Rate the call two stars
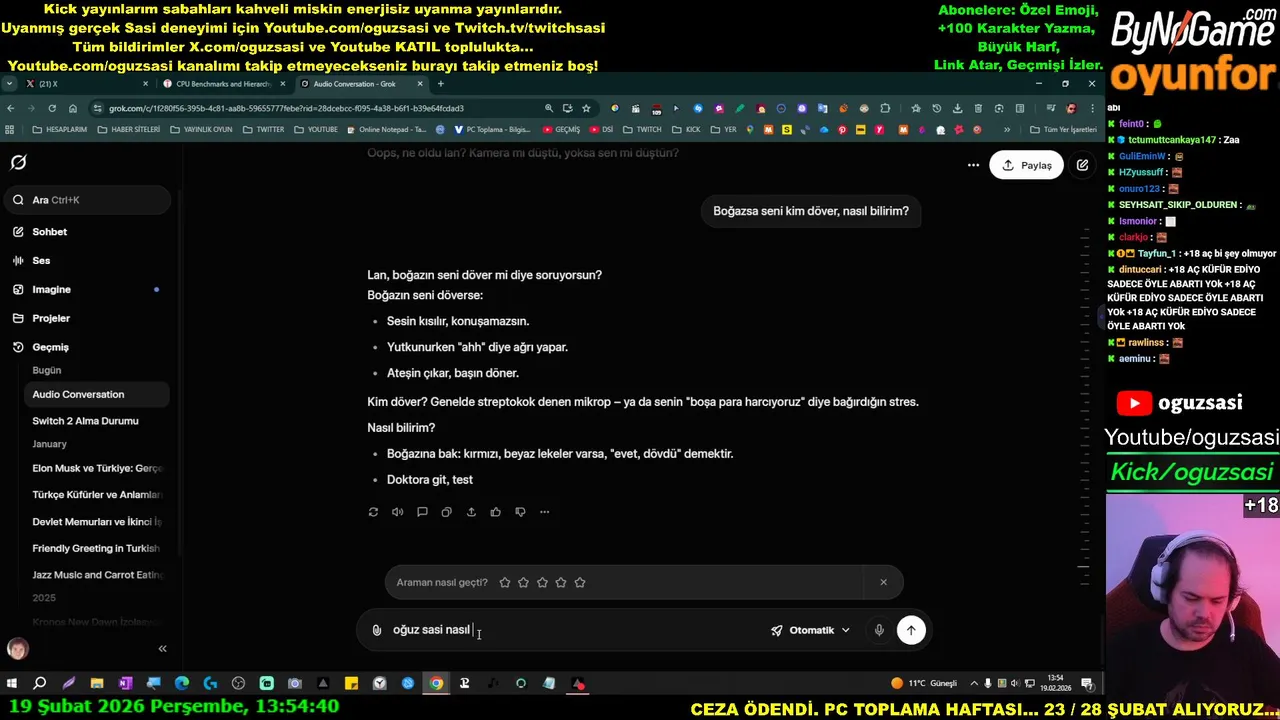The height and width of the screenshot is (720, 1280). (523, 583)
